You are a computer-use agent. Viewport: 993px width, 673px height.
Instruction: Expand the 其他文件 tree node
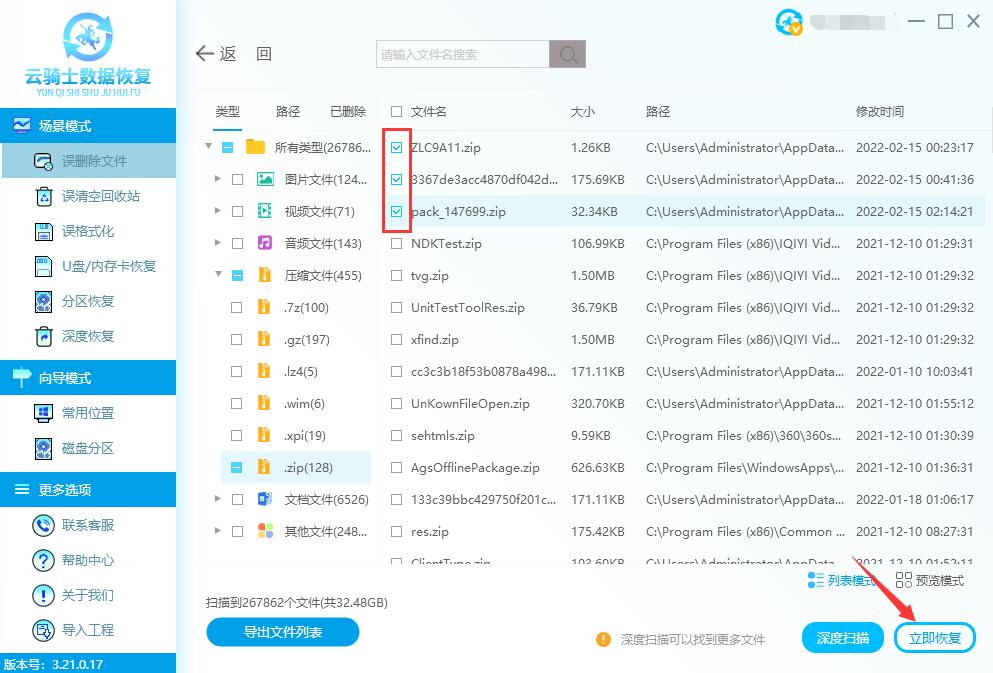pyautogui.click(x=218, y=531)
